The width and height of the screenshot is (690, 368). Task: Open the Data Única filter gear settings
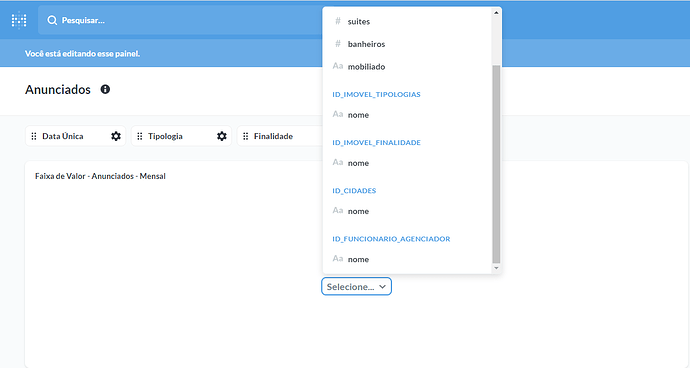point(116,136)
